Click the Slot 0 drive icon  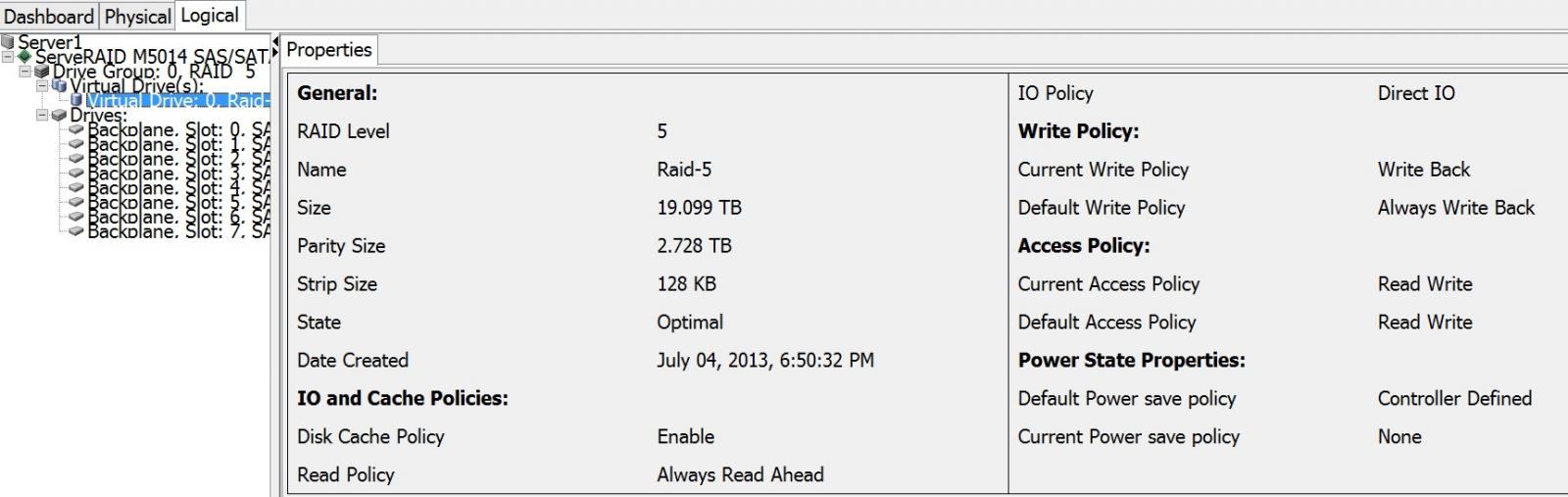pyautogui.click(x=76, y=129)
